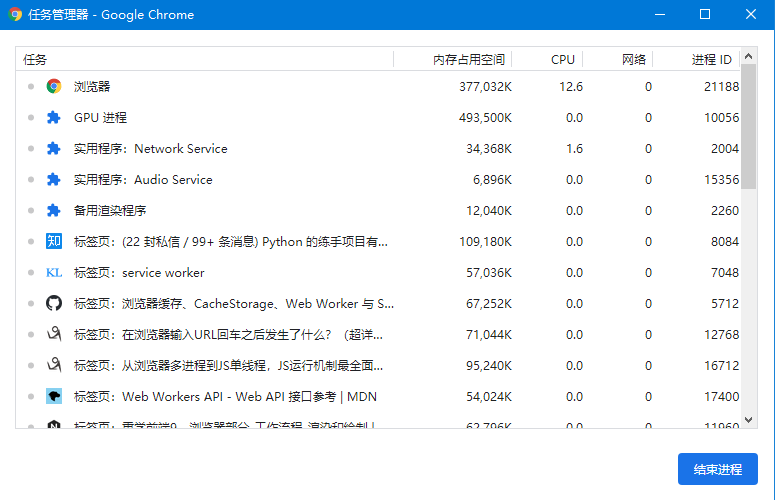Click the puzzle icon for 备用渲染程序
The height and width of the screenshot is (500, 775).
pos(54,211)
